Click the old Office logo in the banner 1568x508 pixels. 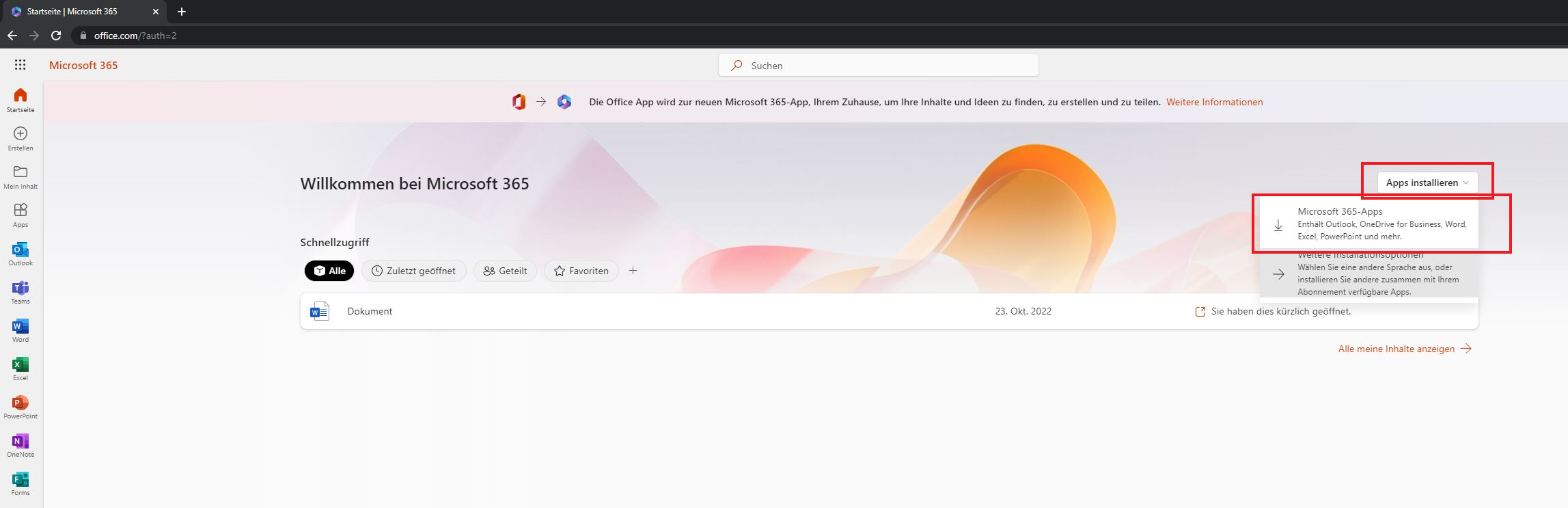(x=519, y=102)
